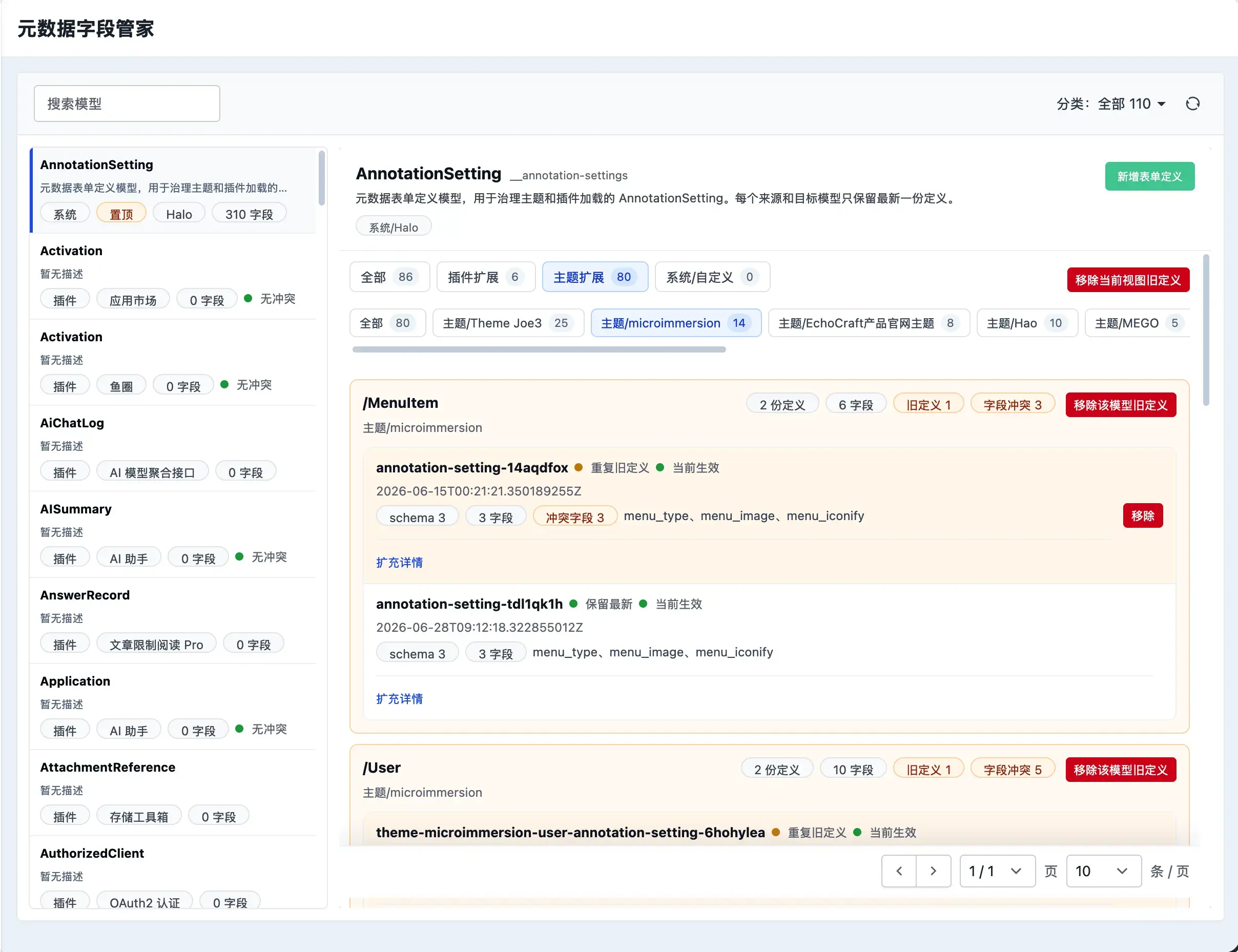
Task: Click theme-microimmersion-user-annotation-setting-6hohylea name
Action: pos(570,833)
